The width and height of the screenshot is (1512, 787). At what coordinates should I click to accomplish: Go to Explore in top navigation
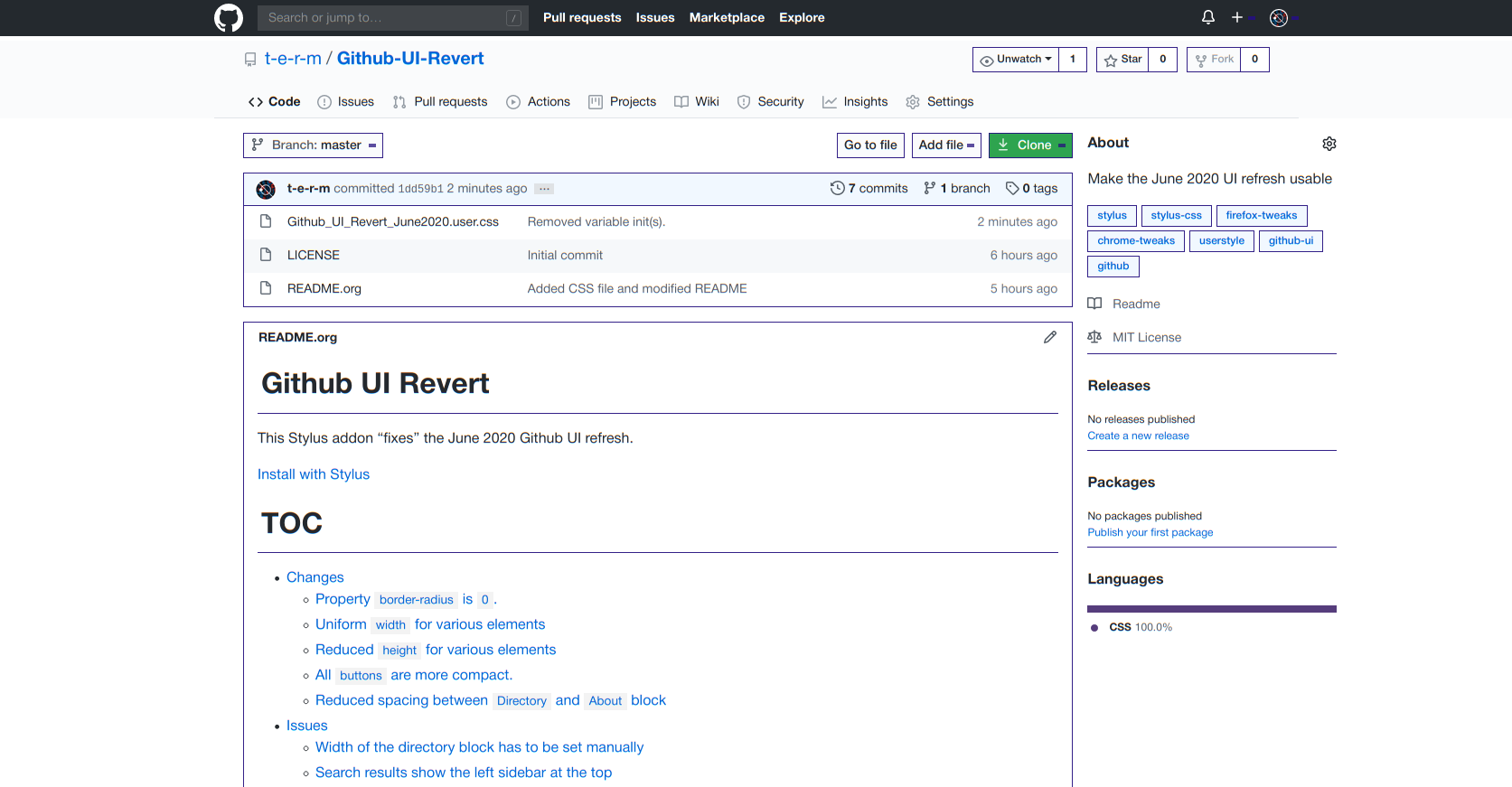click(802, 17)
